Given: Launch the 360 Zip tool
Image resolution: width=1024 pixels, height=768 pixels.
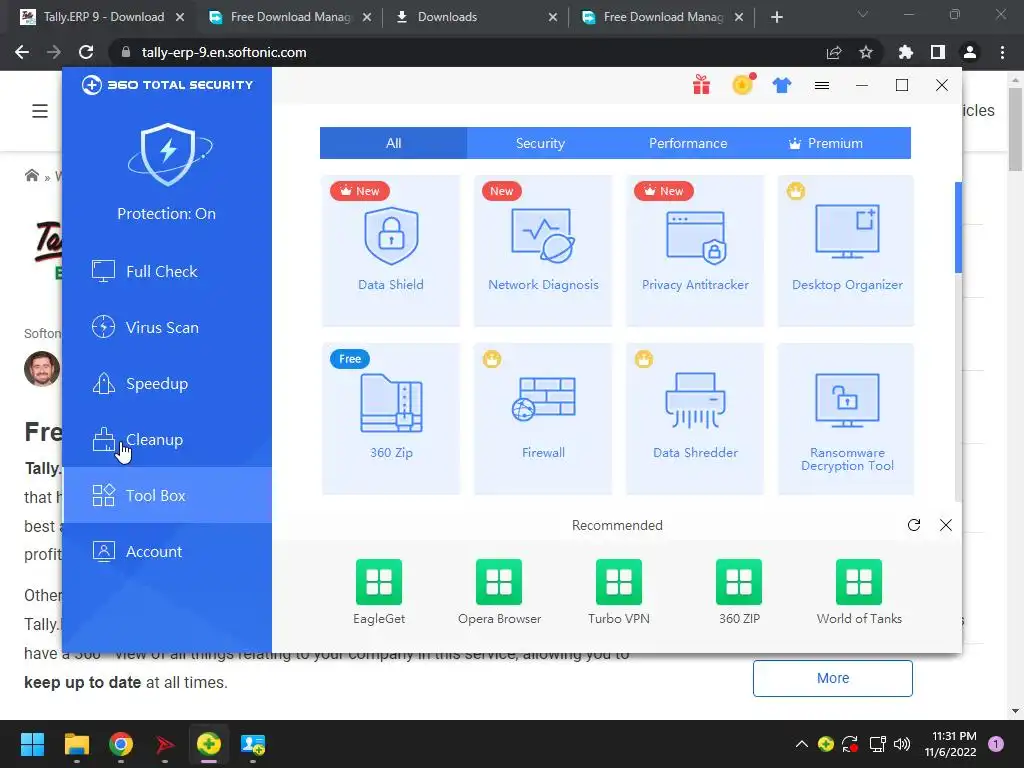Looking at the screenshot, I should tap(391, 419).
